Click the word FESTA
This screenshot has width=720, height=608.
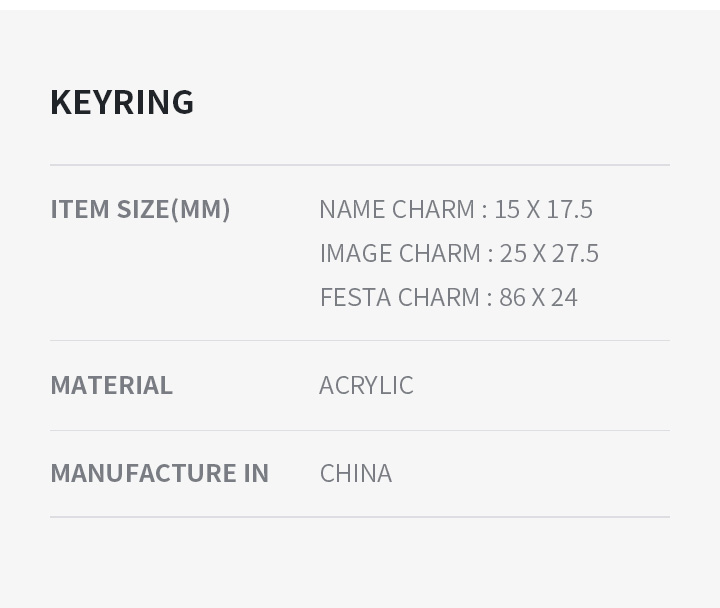pyautogui.click(x=355, y=297)
